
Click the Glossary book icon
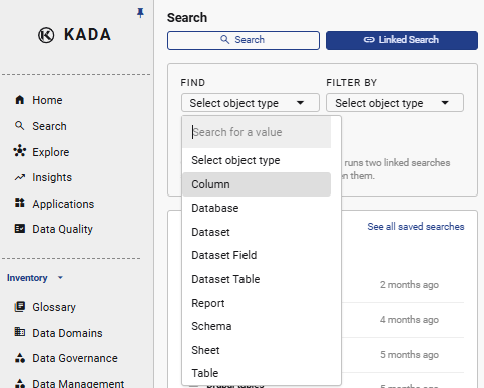[20, 307]
